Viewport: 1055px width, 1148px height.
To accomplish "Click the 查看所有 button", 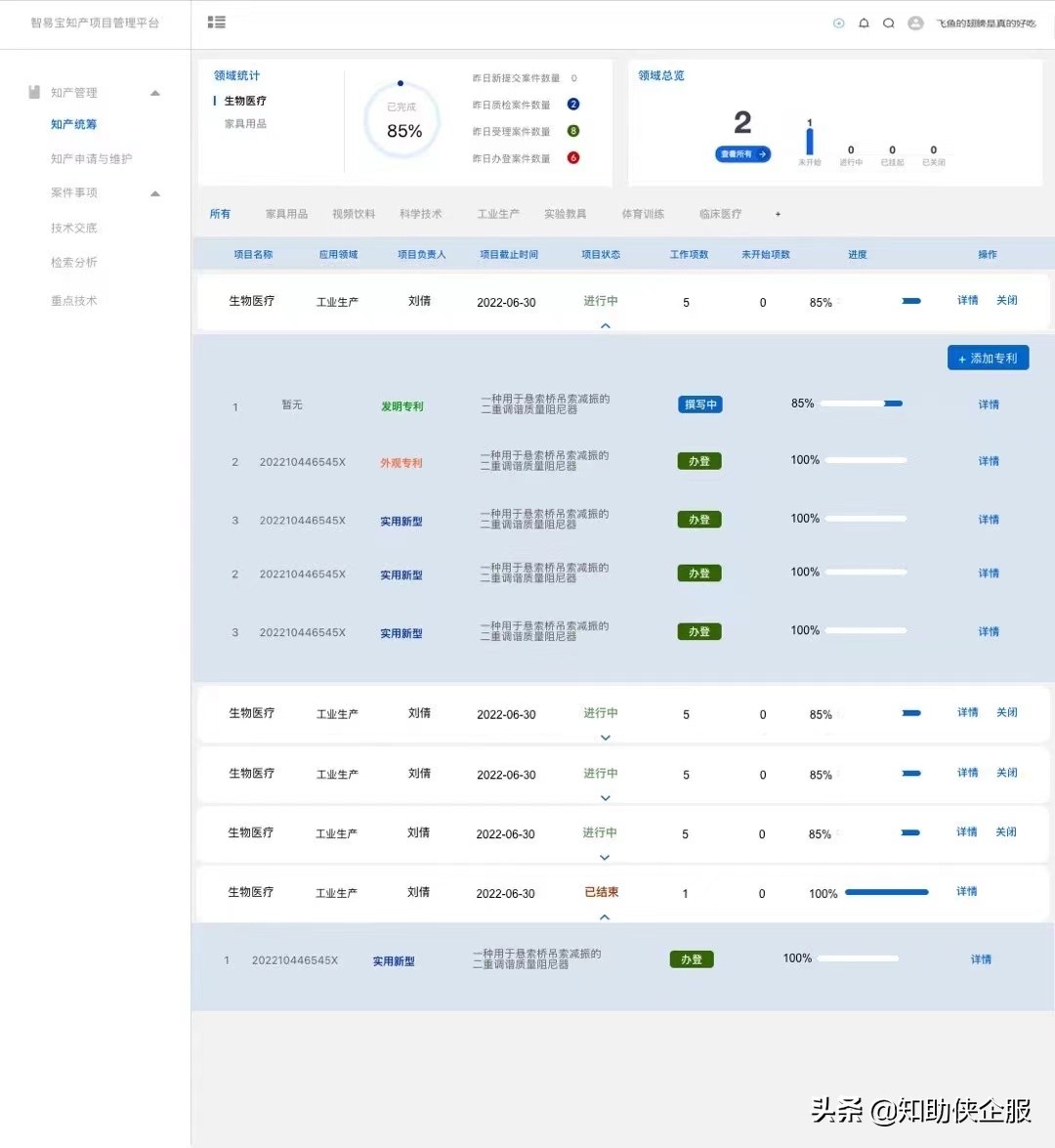I will pyautogui.click(x=742, y=154).
